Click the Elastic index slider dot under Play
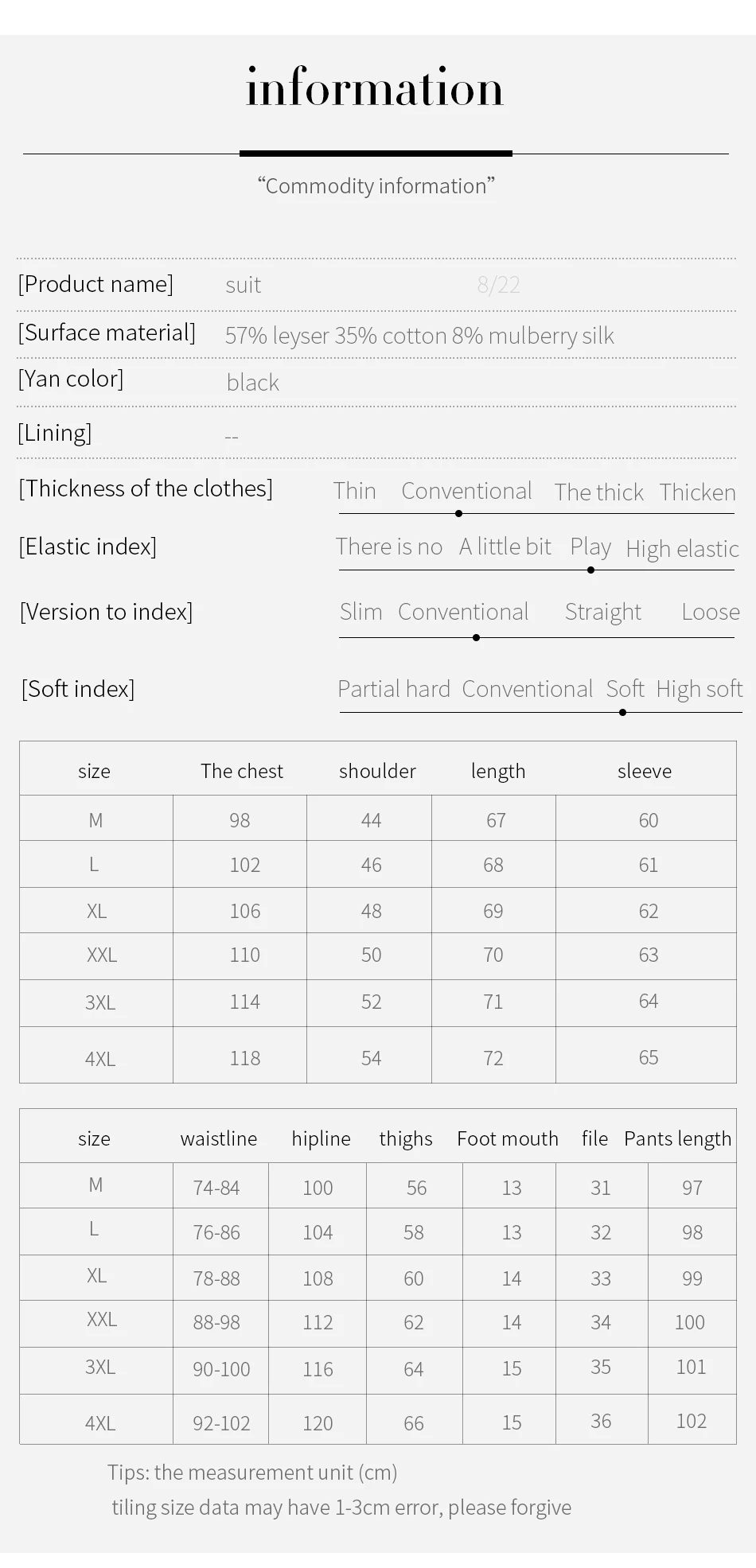The image size is (756, 1568). click(590, 570)
